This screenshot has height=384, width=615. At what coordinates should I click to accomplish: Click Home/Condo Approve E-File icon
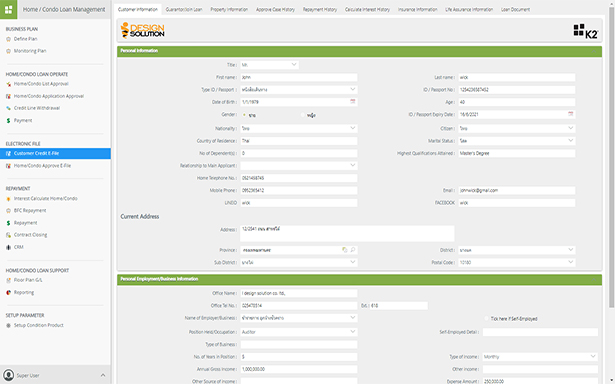pos(8,166)
